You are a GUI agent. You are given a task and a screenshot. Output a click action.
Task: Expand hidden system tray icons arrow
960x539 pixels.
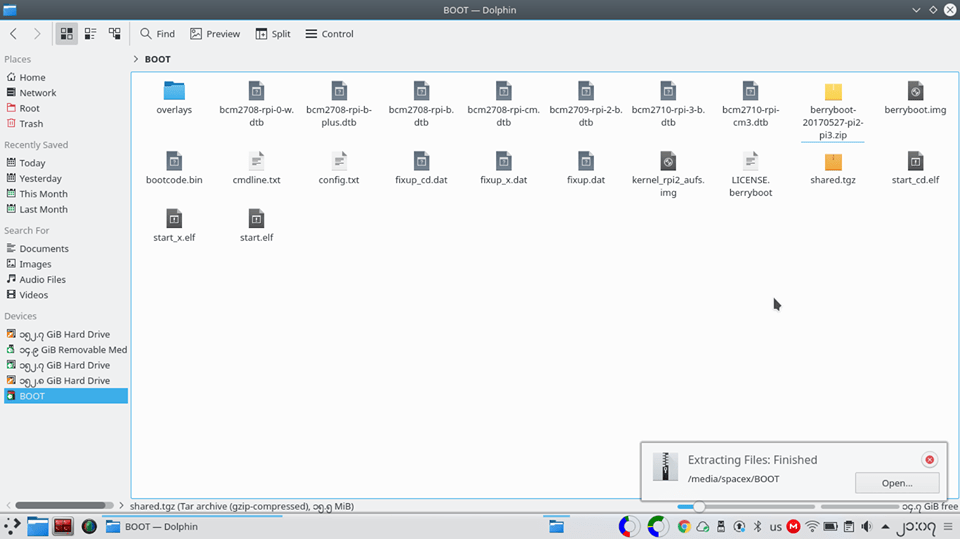point(885,526)
